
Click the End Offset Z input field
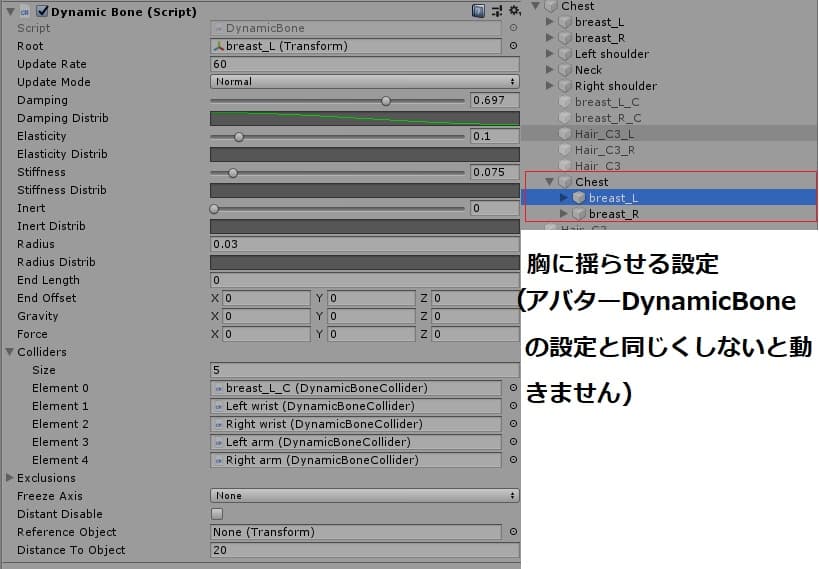tap(475, 298)
